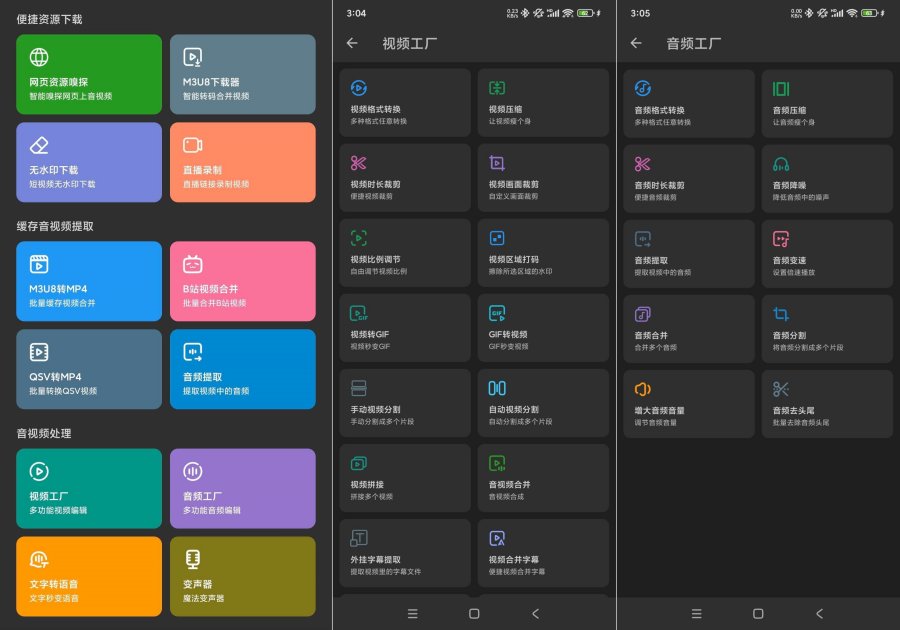Open 自动视频分割 auto split option
The width and height of the screenshot is (900, 630).
[x=542, y=403]
